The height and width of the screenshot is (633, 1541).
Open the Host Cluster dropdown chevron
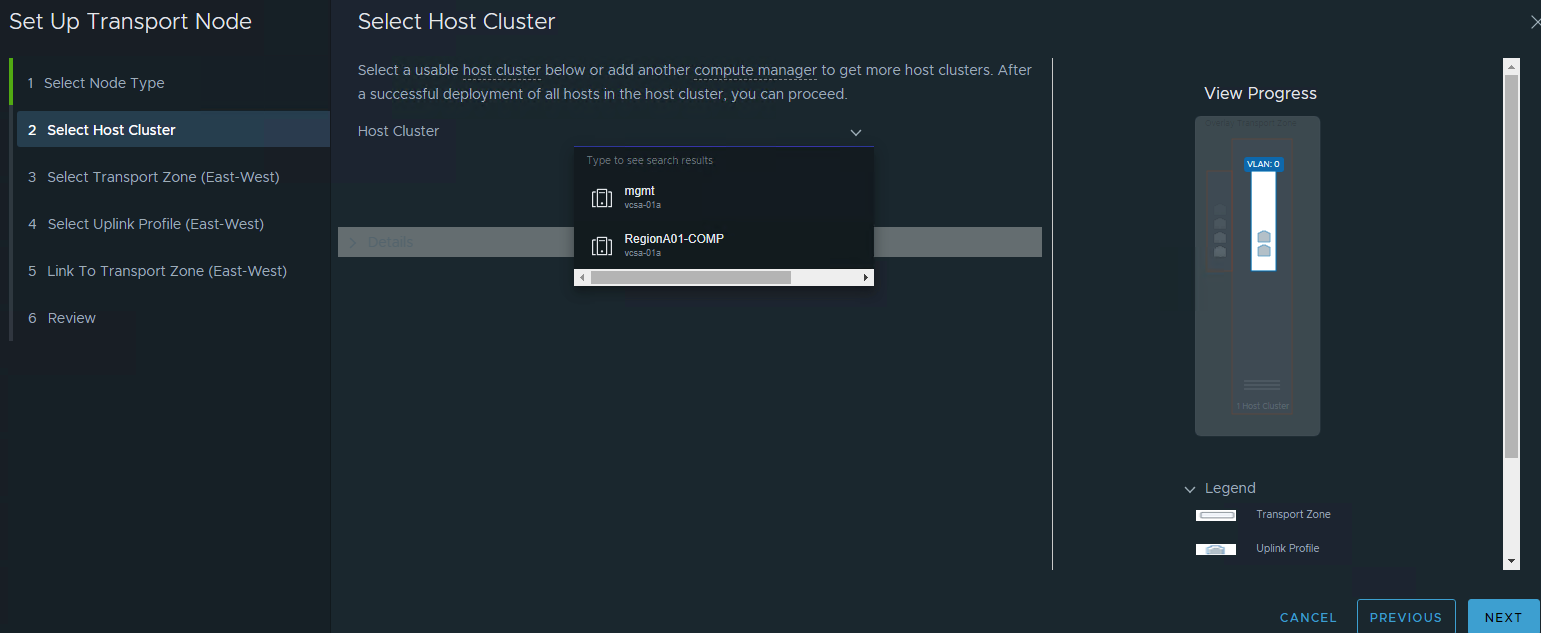click(x=856, y=132)
